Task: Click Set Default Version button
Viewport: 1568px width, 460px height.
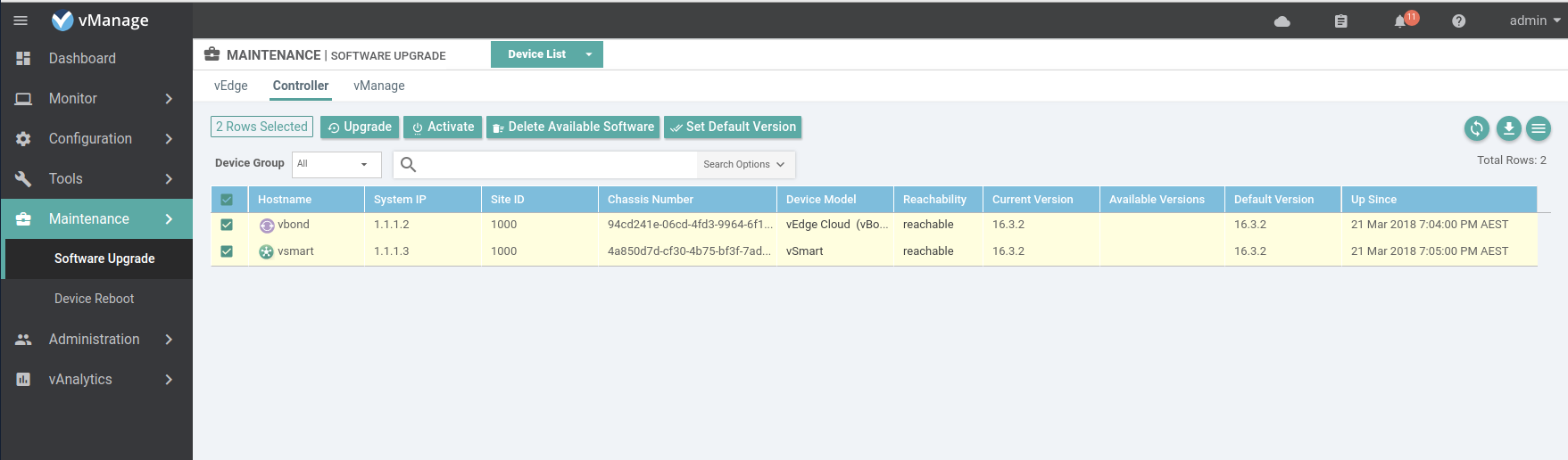Action: click(x=732, y=127)
